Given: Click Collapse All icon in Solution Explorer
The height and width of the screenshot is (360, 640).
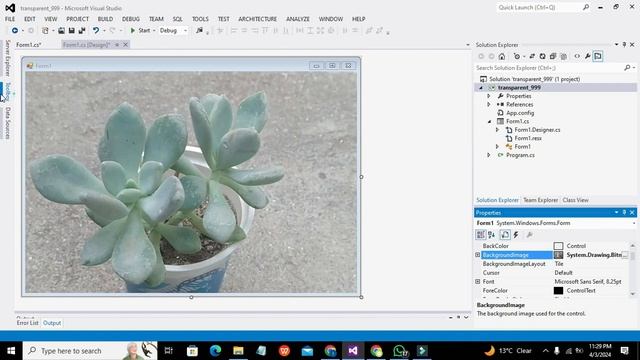Looking at the screenshot, I should point(553,56).
